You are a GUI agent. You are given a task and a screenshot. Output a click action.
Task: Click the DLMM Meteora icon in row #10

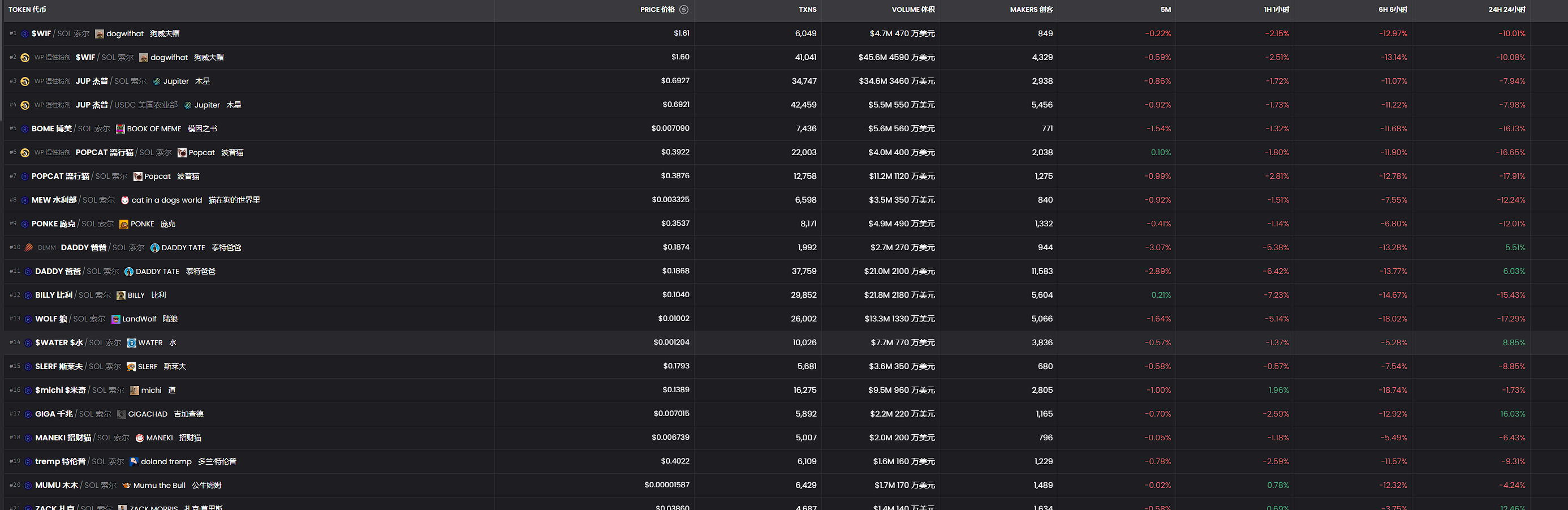(29, 248)
